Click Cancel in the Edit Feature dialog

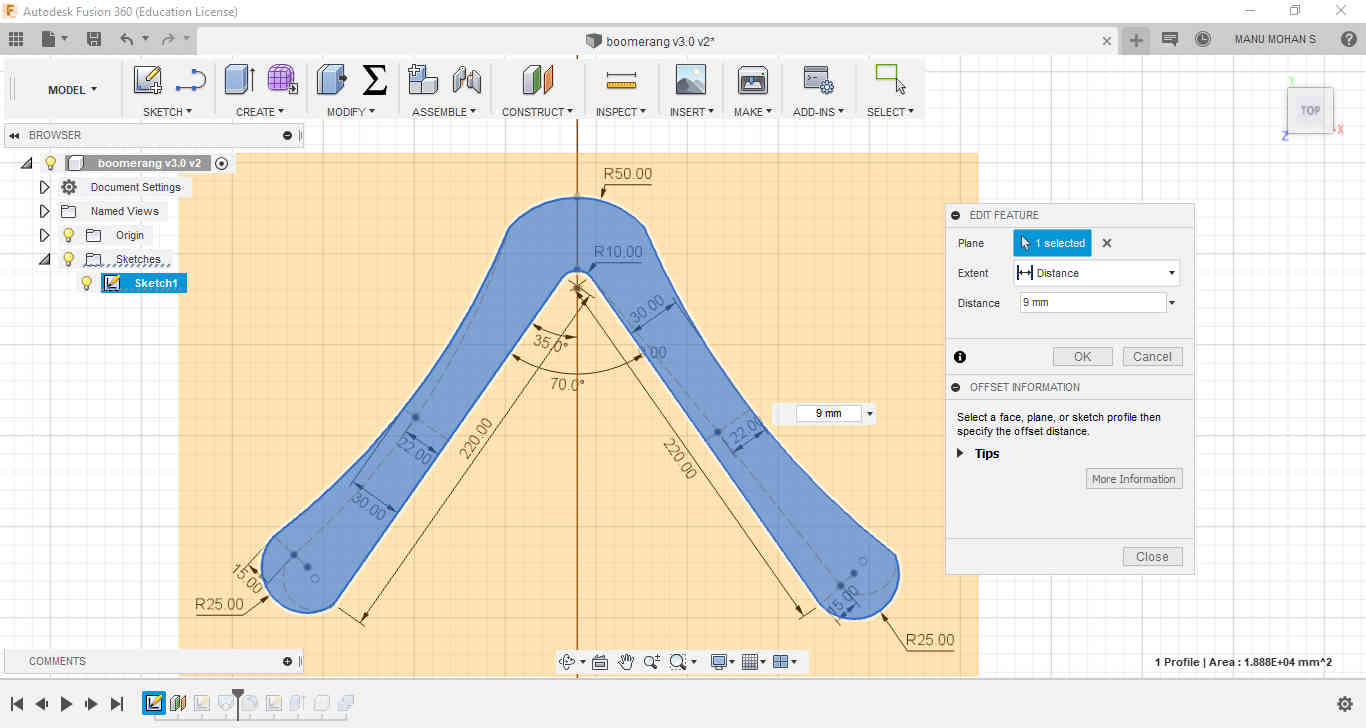[x=1152, y=357]
